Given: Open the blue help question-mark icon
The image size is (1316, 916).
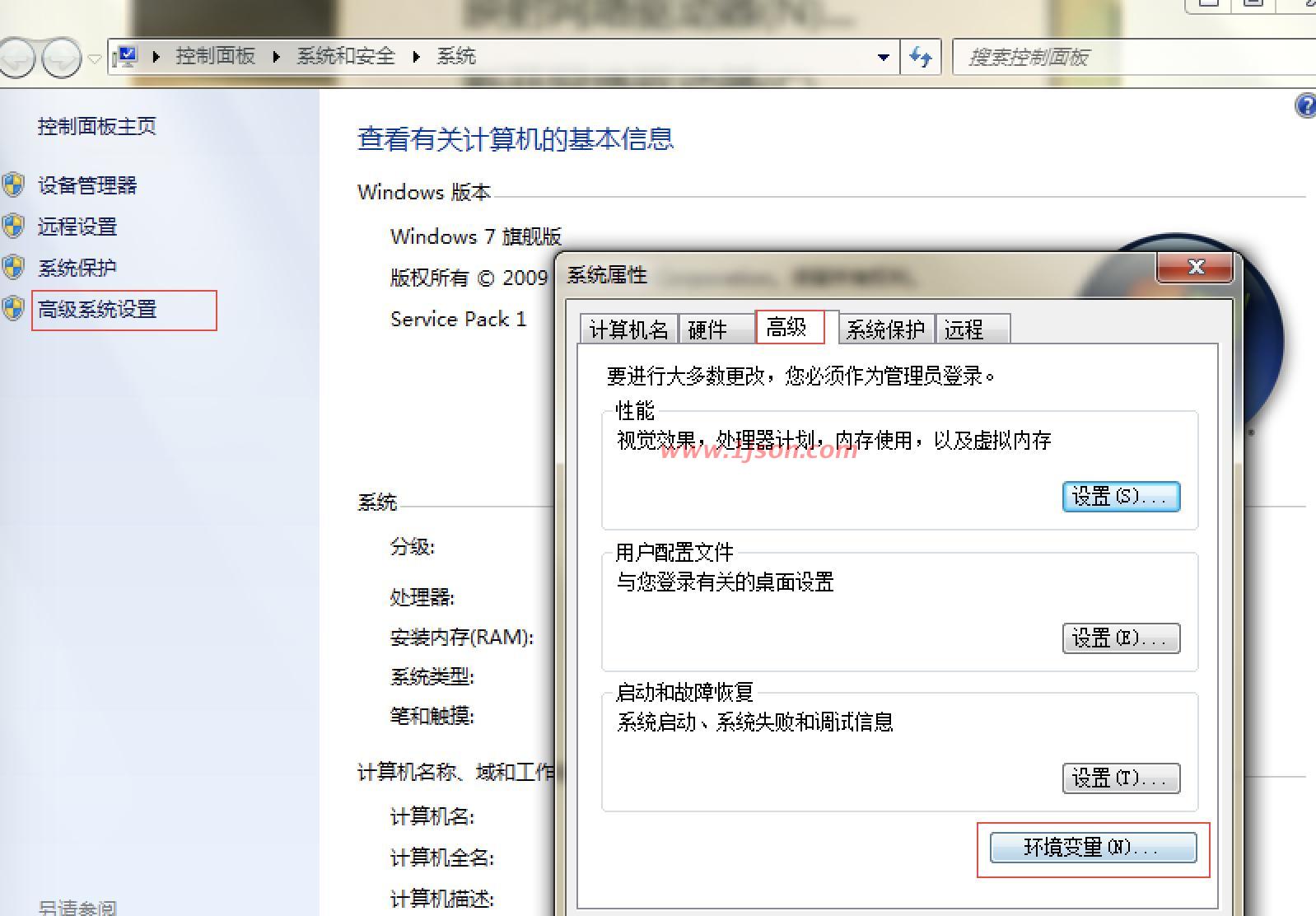Looking at the screenshot, I should pos(1306,106).
